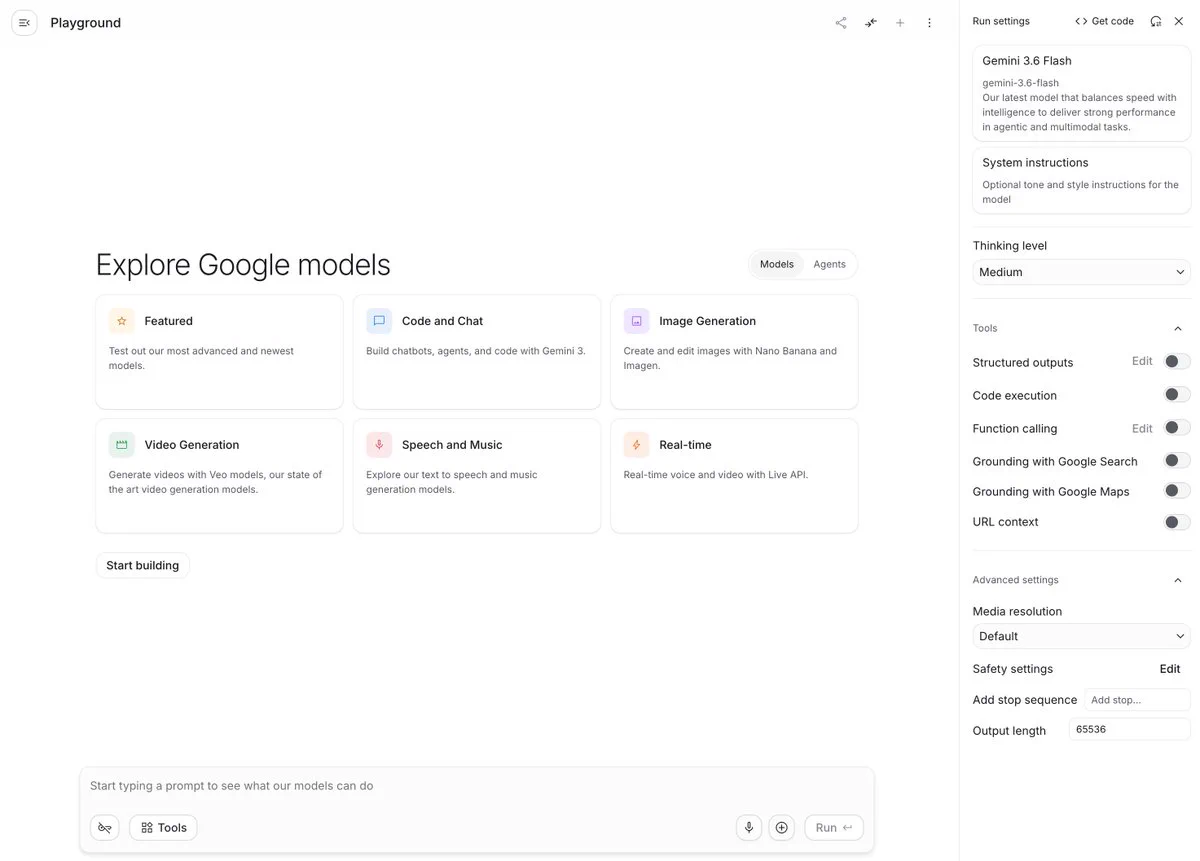Collapse the Tools section chevron
The width and height of the screenshot is (1200, 861).
(1178, 328)
